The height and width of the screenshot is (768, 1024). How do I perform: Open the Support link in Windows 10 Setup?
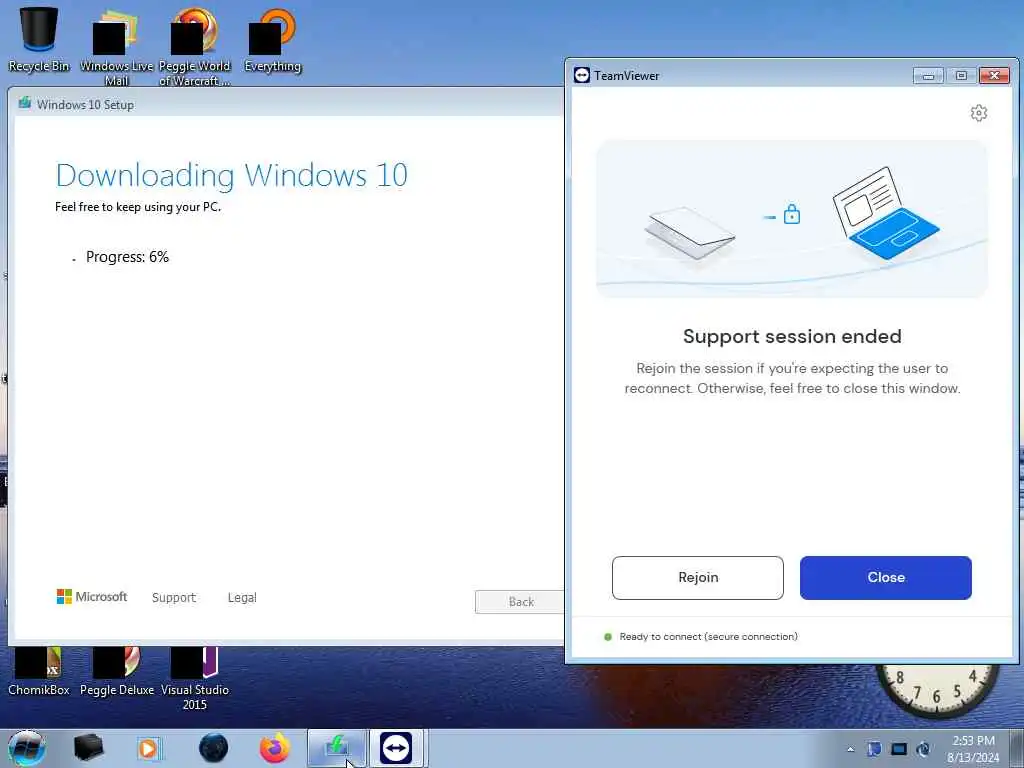tap(174, 597)
